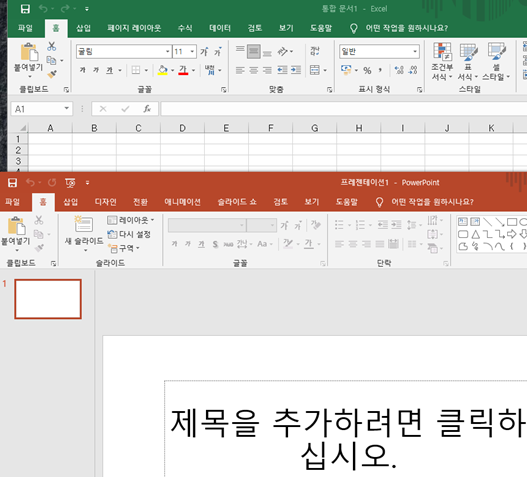Click Excel's Format Painter brush icon
This screenshot has height=477, width=527.
click(52, 74)
